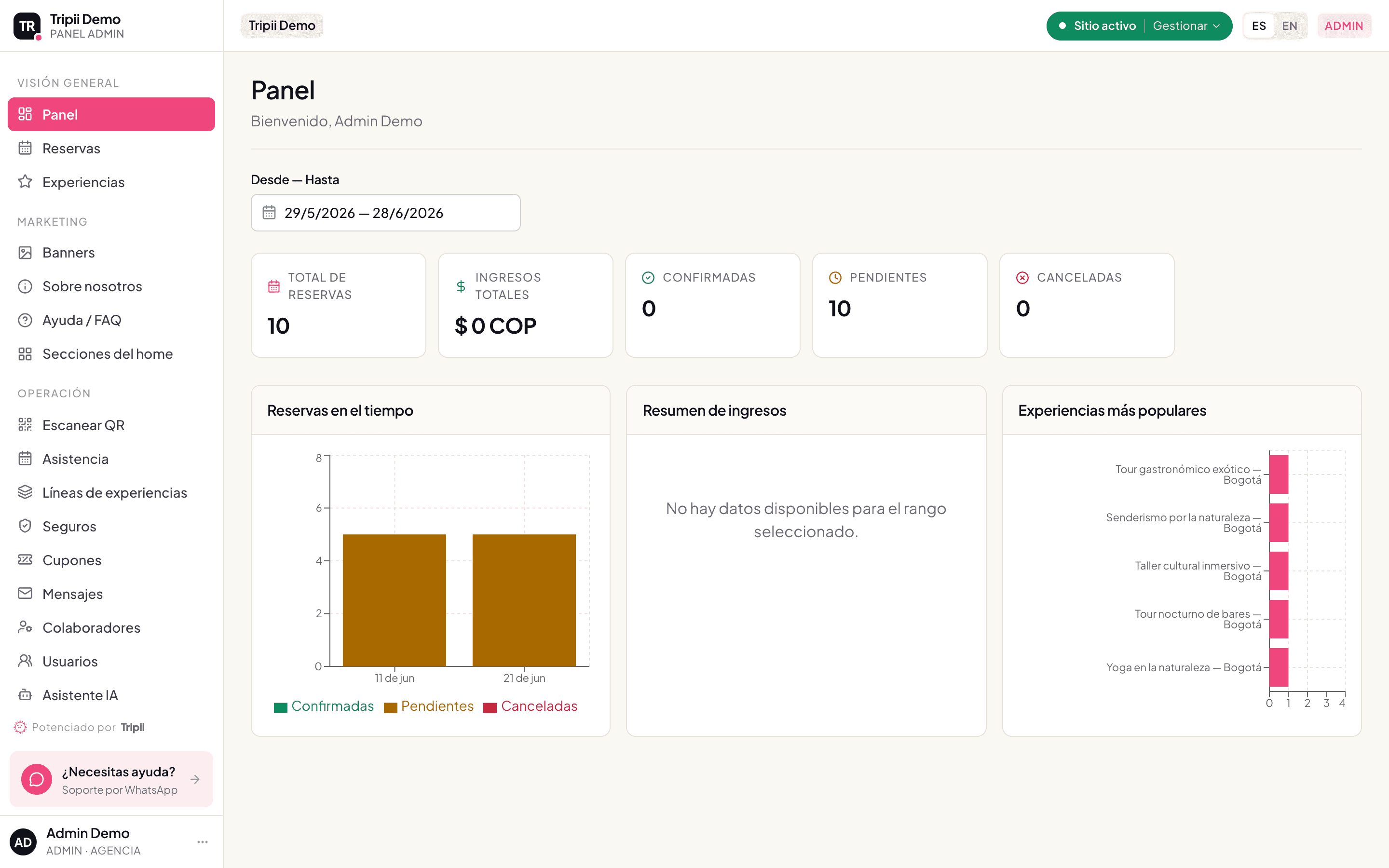Open the Admin Demo three-dot menu

tap(202, 841)
